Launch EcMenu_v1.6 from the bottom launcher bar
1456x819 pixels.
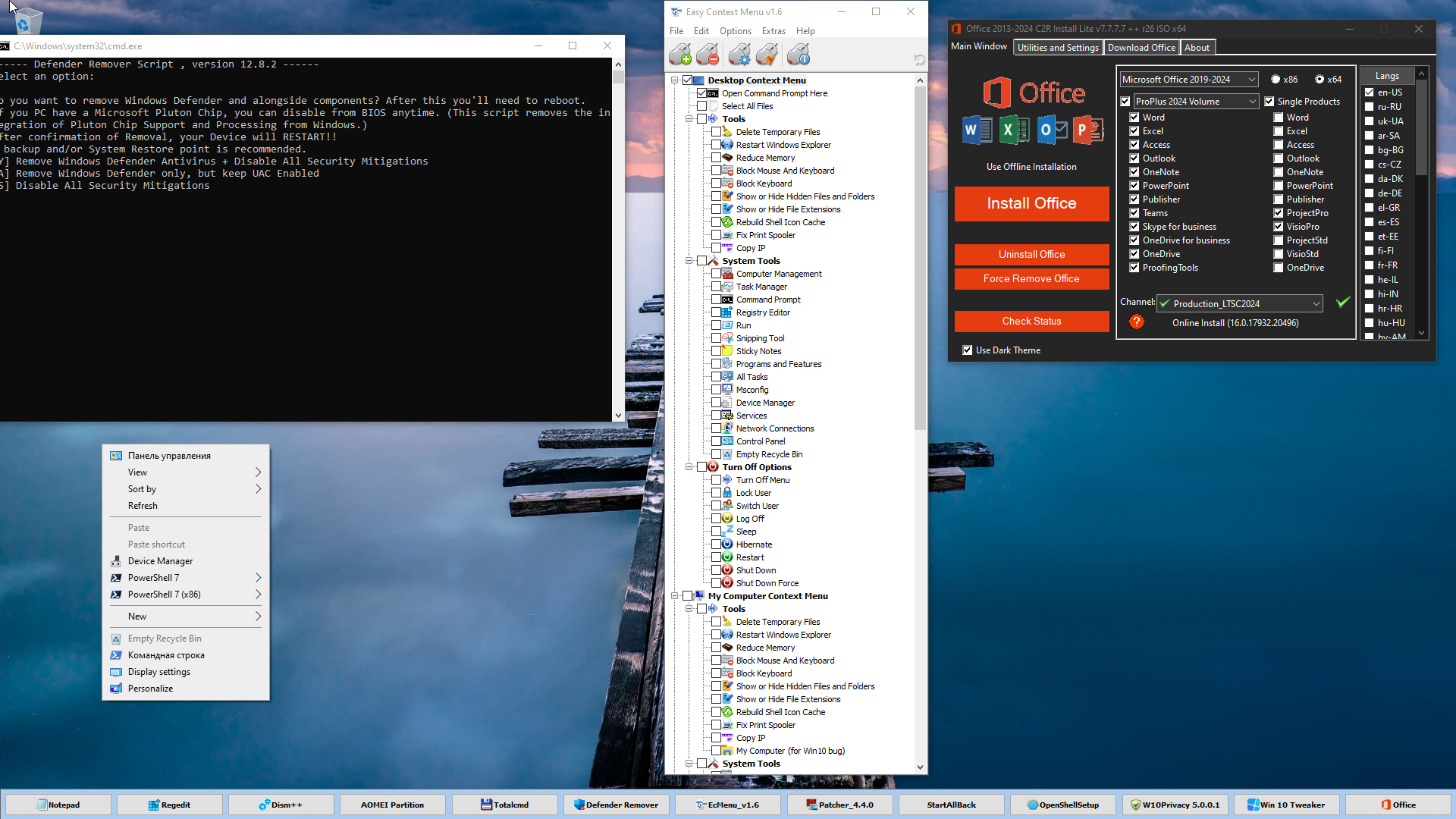click(x=727, y=805)
